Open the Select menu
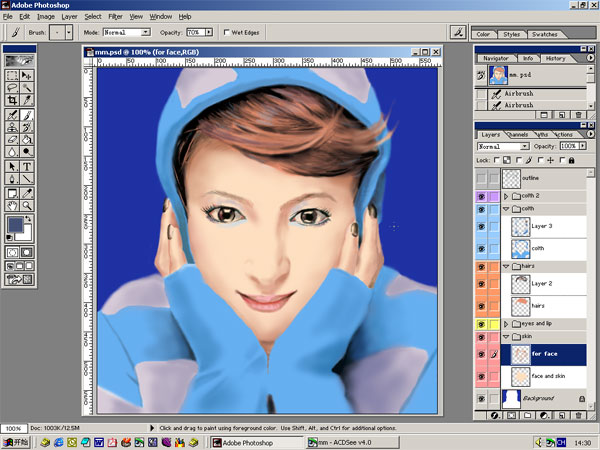The width and height of the screenshot is (600, 450). pos(93,16)
